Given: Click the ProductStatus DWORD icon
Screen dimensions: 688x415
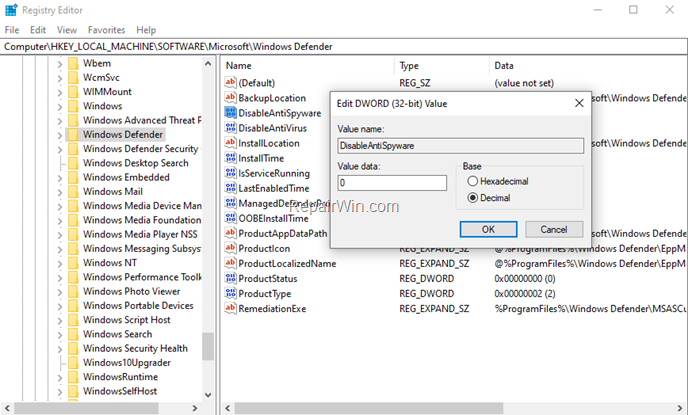Looking at the screenshot, I should pos(230,278).
